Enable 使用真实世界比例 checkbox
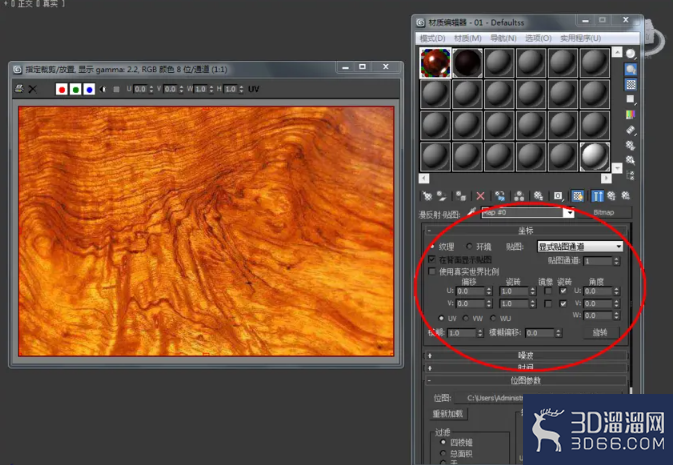Image resolution: width=673 pixels, height=465 pixels. point(432,271)
